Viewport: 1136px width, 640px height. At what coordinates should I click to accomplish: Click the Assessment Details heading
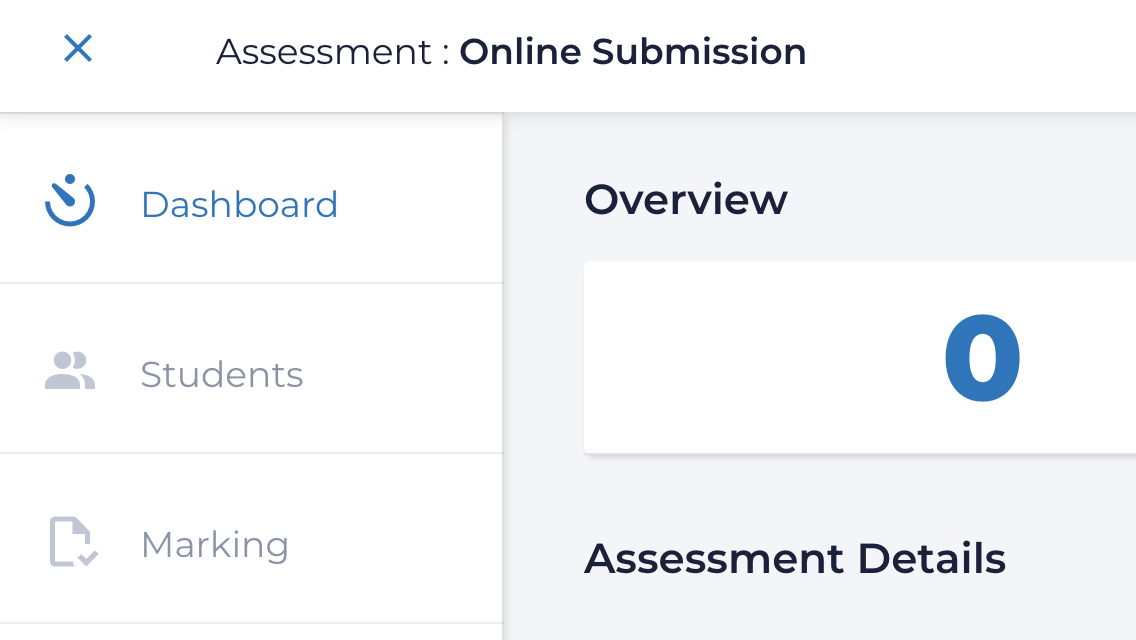794,558
